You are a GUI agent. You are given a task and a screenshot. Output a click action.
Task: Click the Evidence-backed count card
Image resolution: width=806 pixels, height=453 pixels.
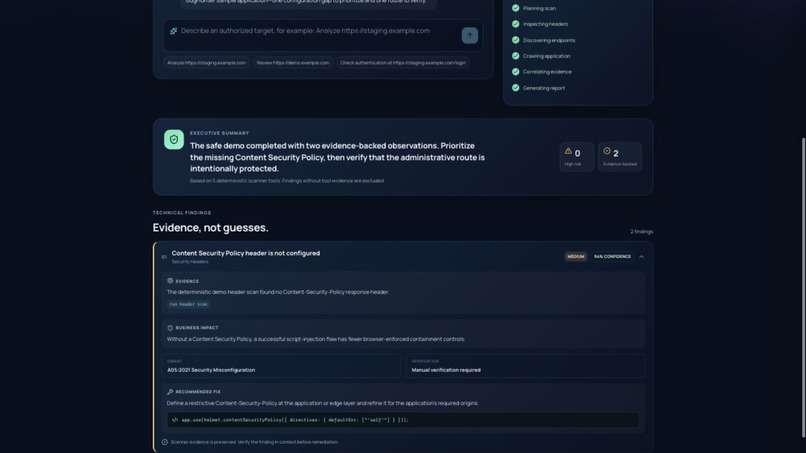click(x=620, y=157)
